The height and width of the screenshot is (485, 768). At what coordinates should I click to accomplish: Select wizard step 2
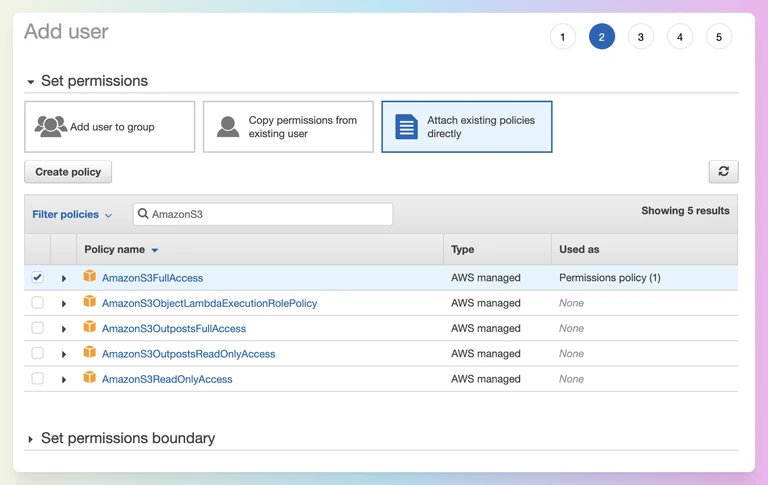coord(601,37)
